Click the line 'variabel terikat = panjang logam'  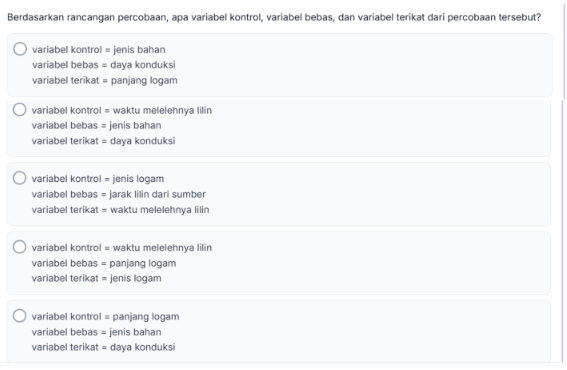105,80
